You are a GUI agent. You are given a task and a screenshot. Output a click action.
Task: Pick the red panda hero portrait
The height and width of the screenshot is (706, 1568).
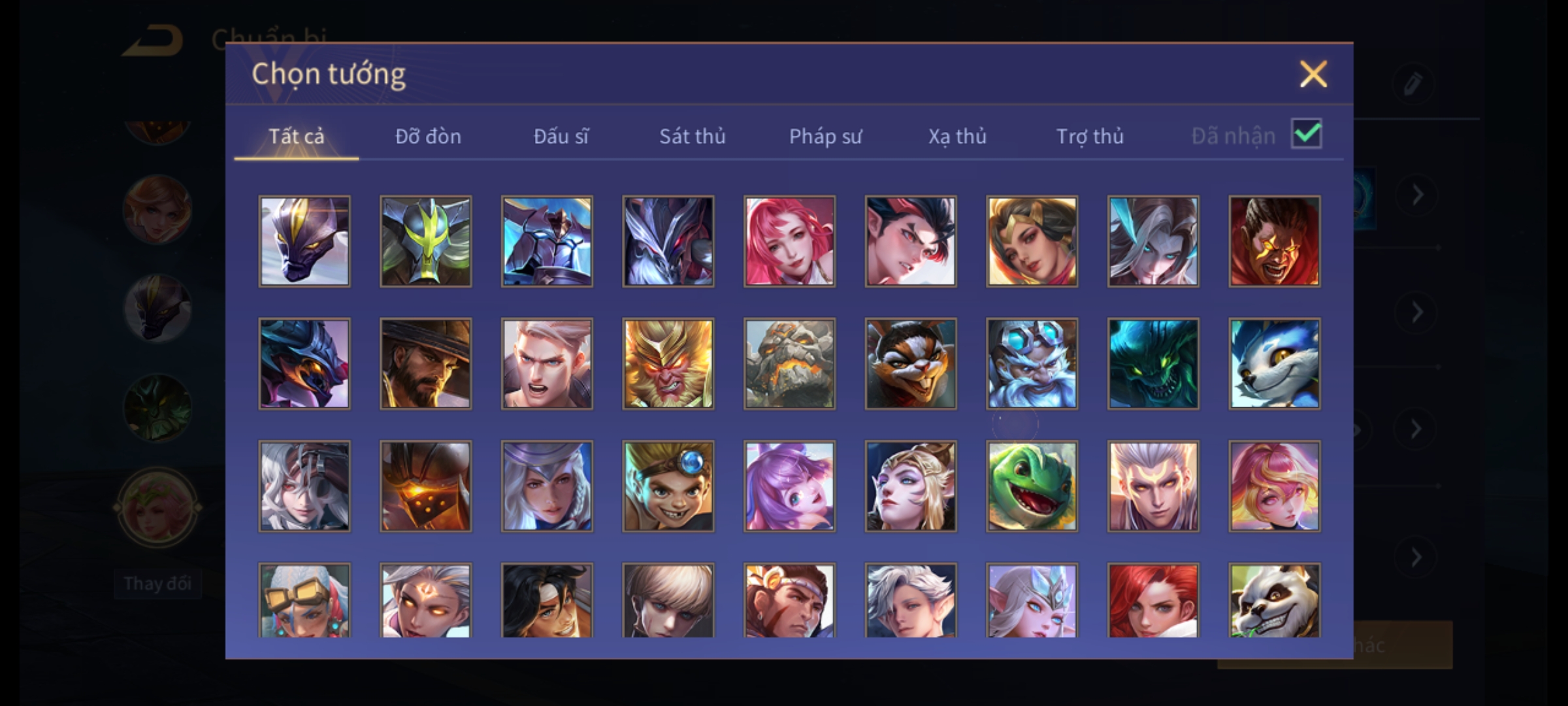911,364
